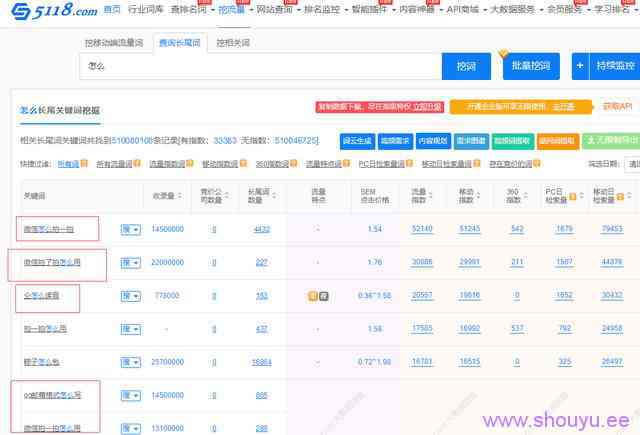Open API商城 in top navigation
640x435 pixels.
(x=462, y=9)
